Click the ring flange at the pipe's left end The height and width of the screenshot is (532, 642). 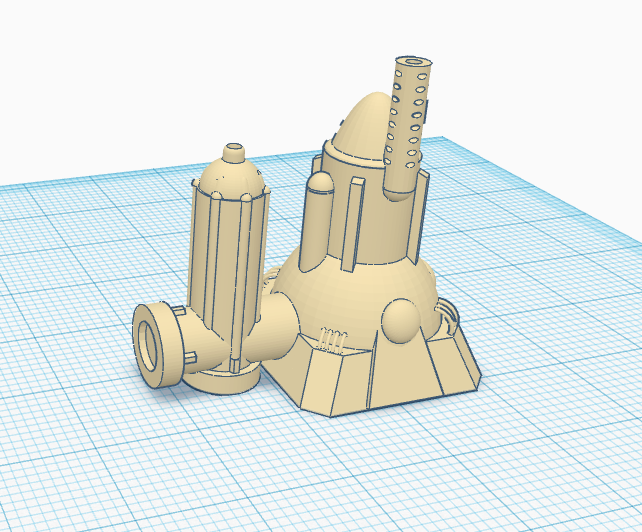156,346
